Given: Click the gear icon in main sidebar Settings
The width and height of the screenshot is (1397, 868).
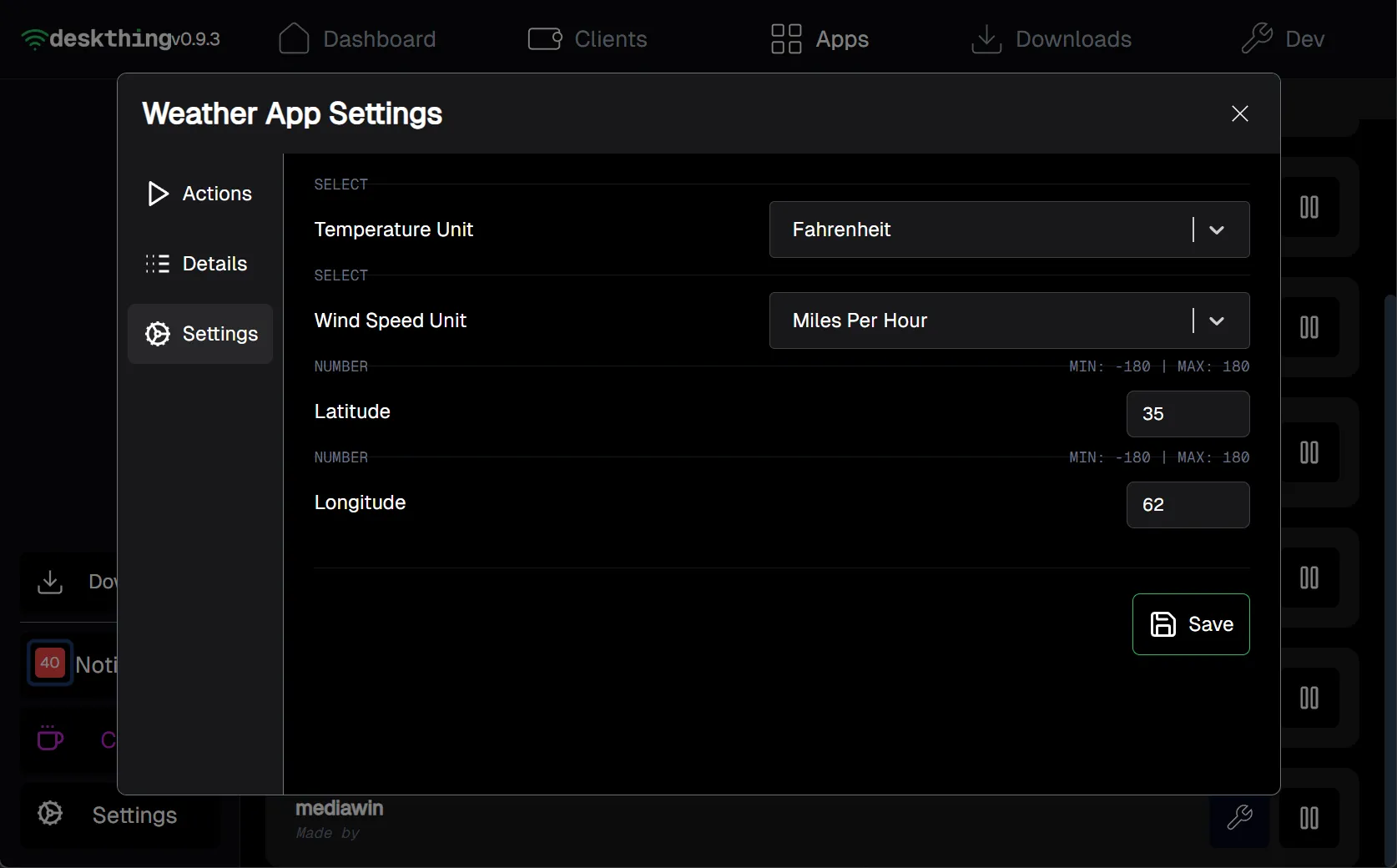Looking at the screenshot, I should [x=50, y=814].
